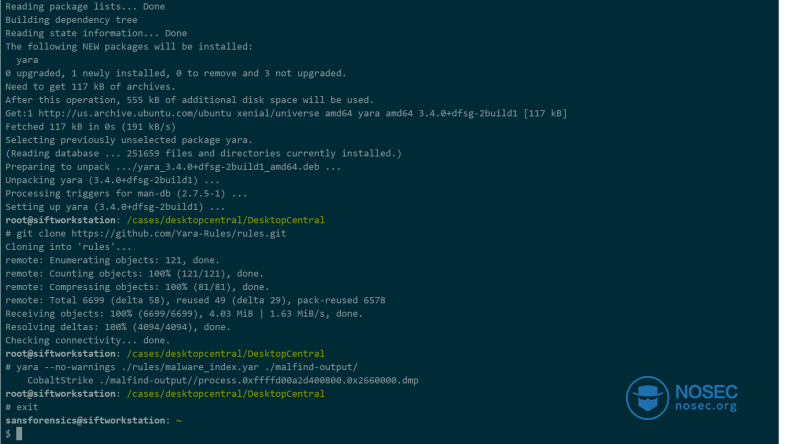This screenshot has height=444, width=790.
Task: Click the terminal cursor block at the $ prompt
Action: [19, 433]
